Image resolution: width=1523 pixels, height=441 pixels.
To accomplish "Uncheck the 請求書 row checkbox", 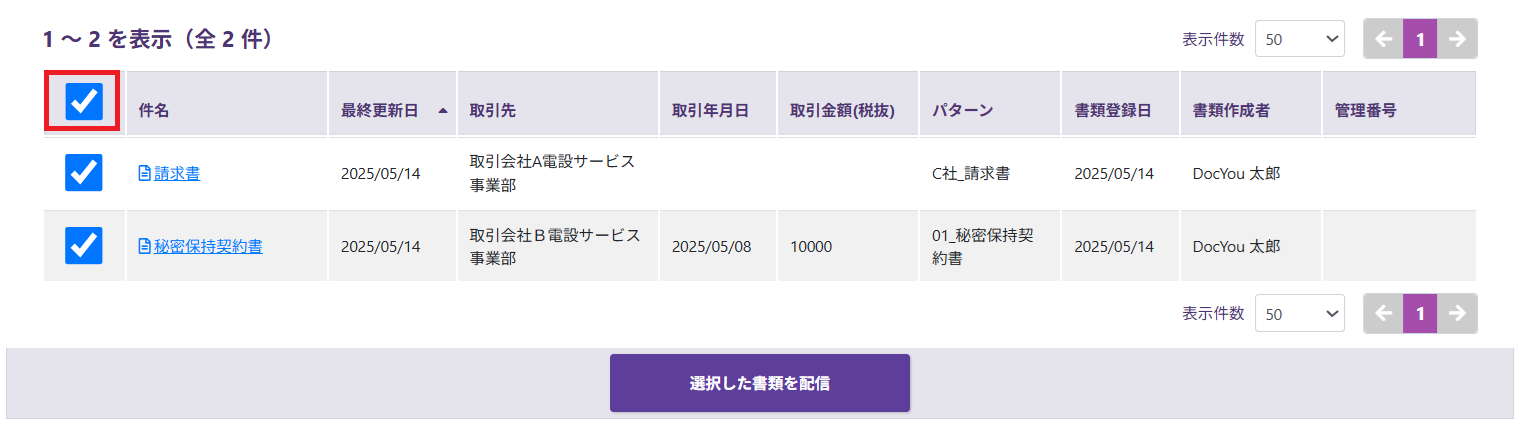I will (84, 173).
